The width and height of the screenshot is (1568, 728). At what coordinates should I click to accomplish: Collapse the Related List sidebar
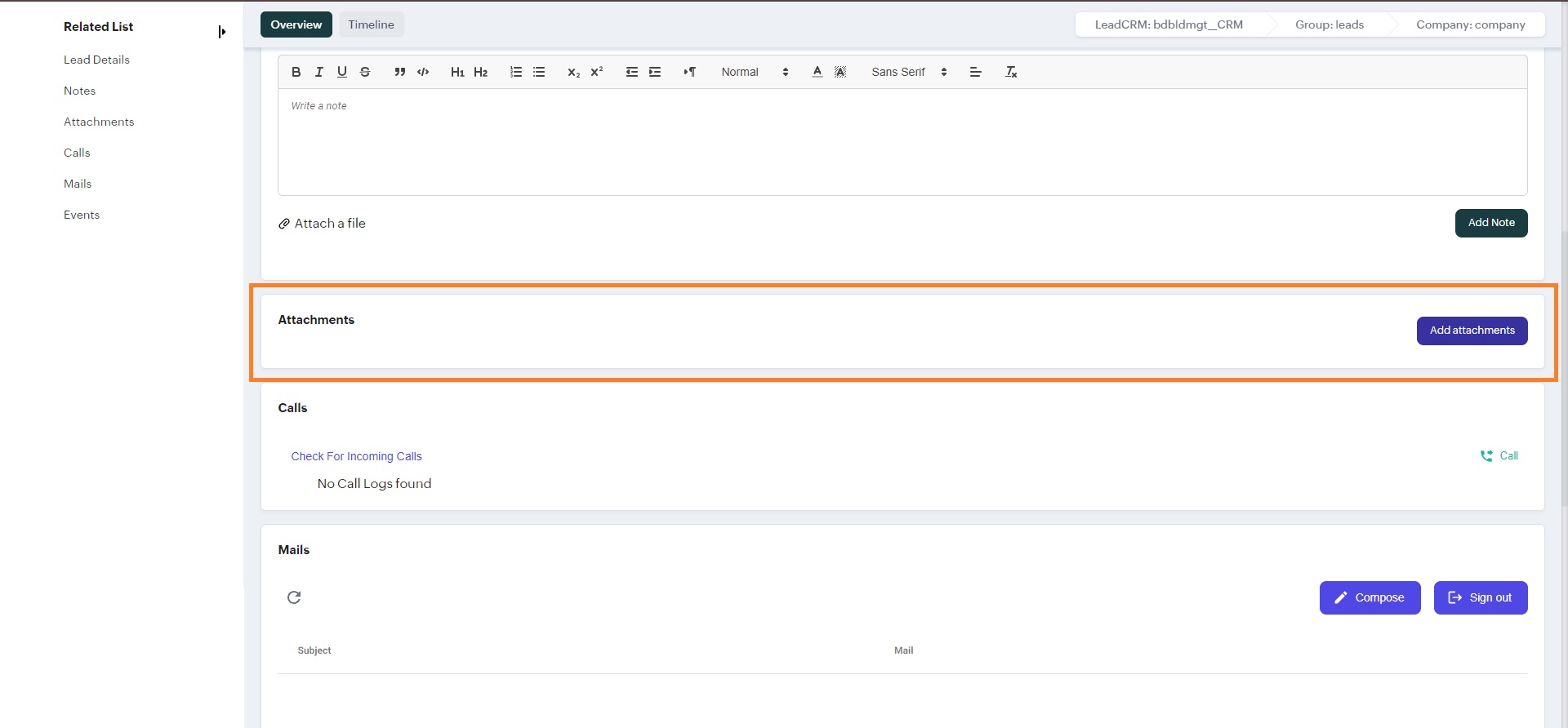coord(221,32)
